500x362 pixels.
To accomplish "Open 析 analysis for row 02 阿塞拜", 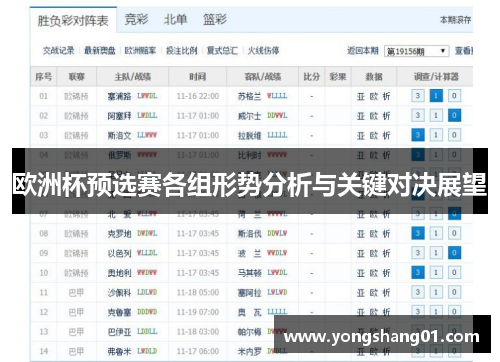I will pos(386,116).
